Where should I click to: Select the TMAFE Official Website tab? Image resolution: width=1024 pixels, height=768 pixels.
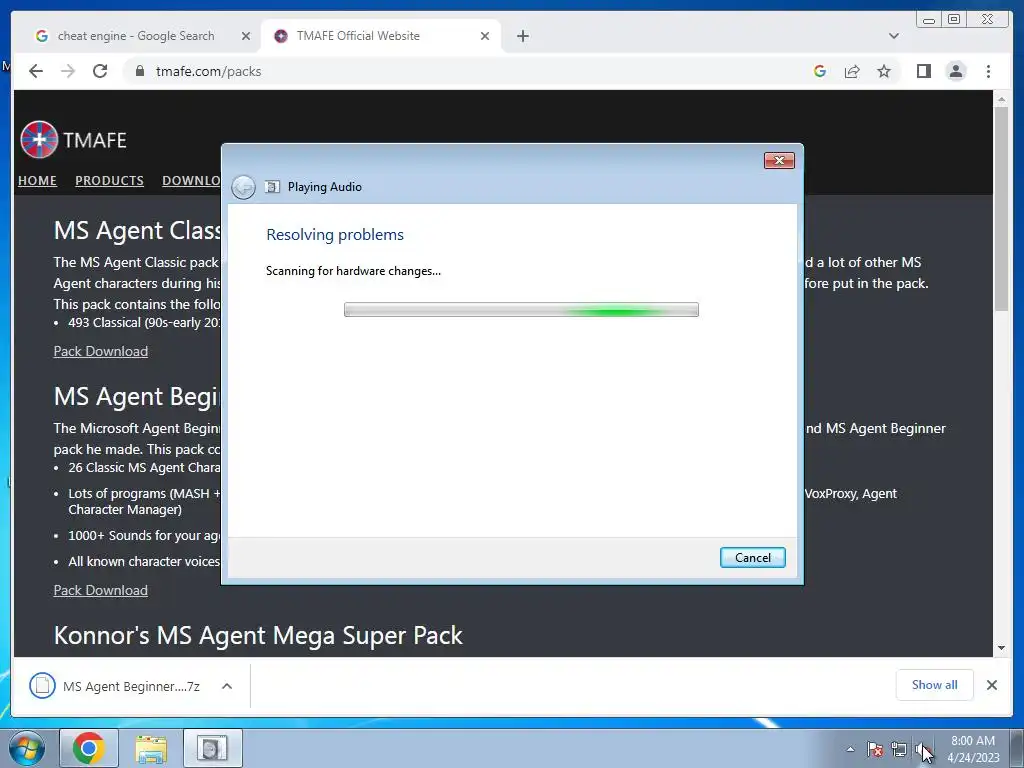[x=382, y=36]
